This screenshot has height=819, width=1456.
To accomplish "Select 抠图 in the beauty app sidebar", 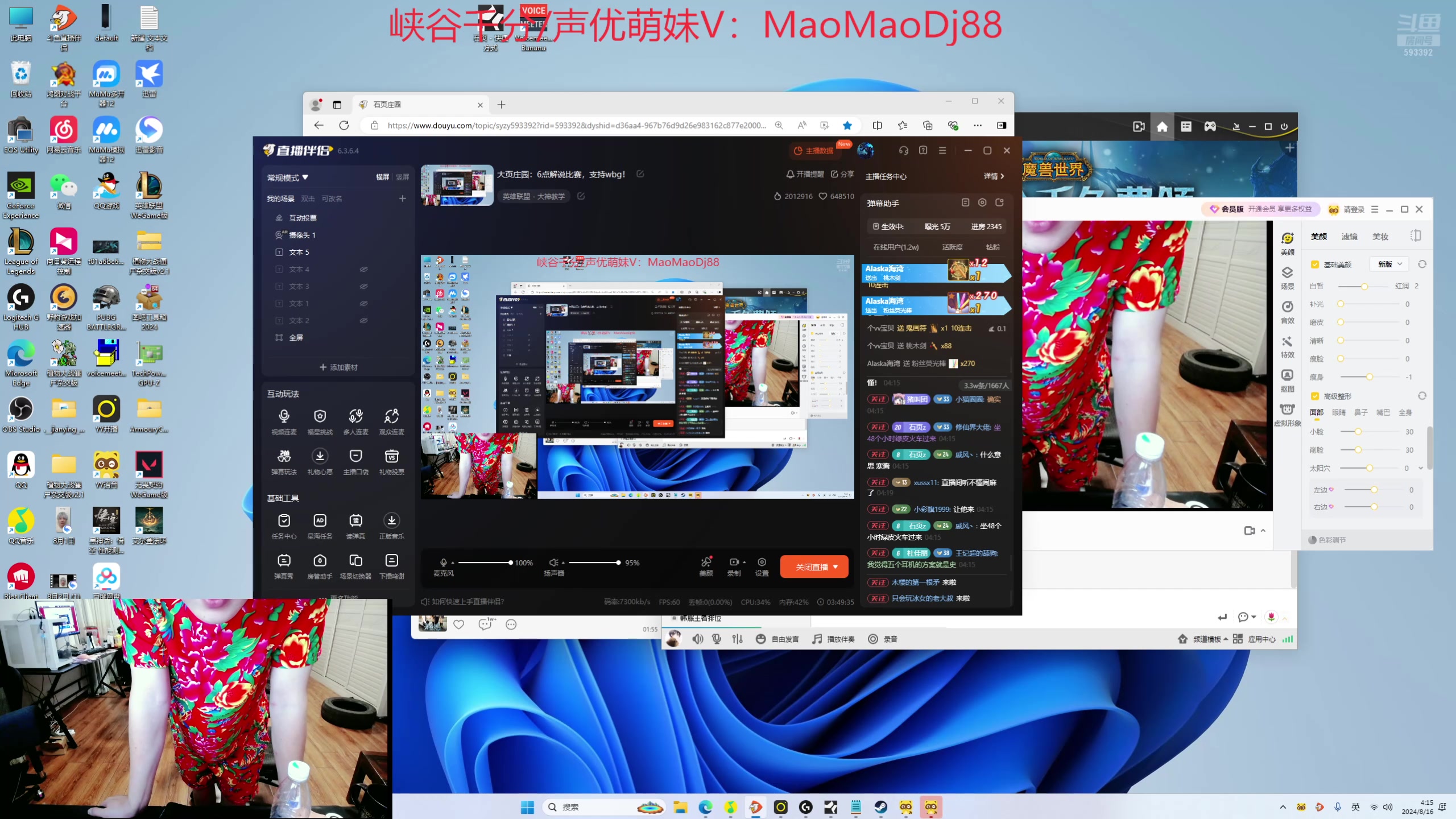I will coord(1287,380).
